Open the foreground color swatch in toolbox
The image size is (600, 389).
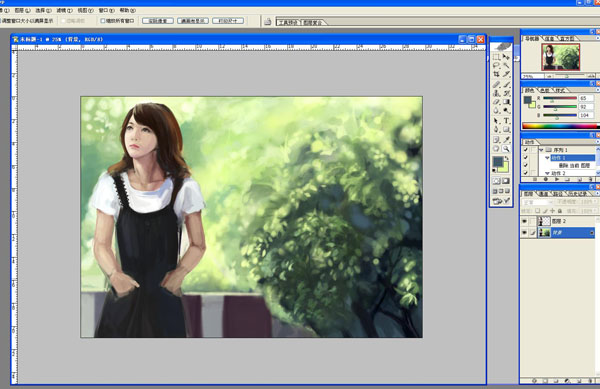tap(497, 162)
